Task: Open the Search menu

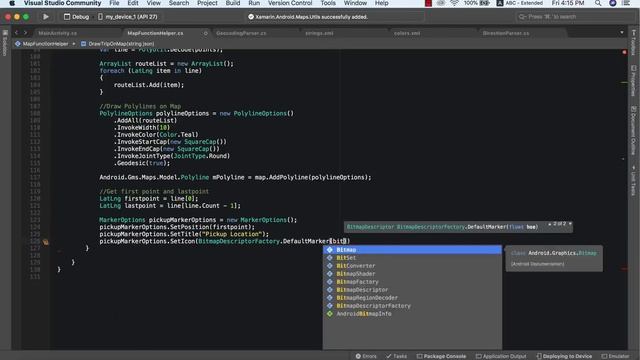Action: pyautogui.click(x=179, y=3)
